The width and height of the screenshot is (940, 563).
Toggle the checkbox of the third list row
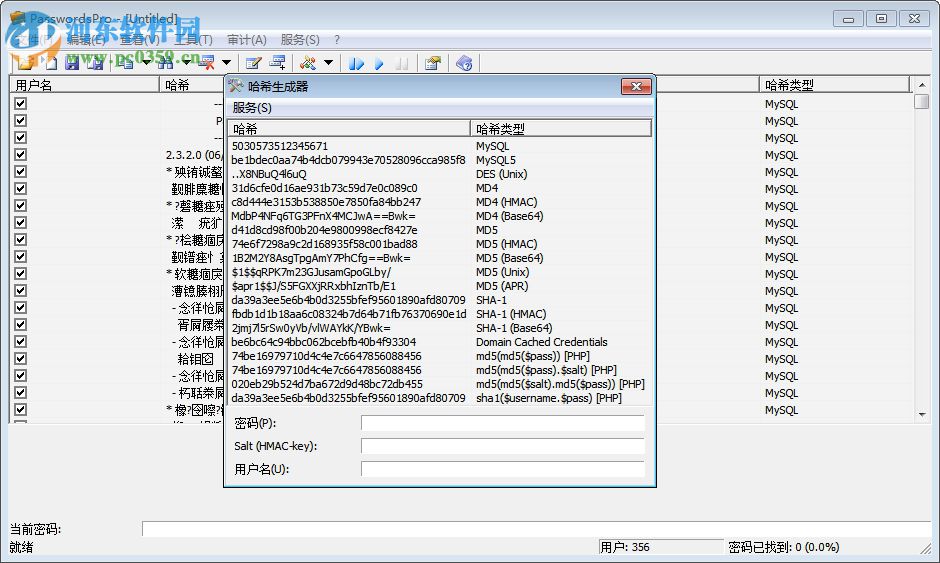(x=21, y=137)
